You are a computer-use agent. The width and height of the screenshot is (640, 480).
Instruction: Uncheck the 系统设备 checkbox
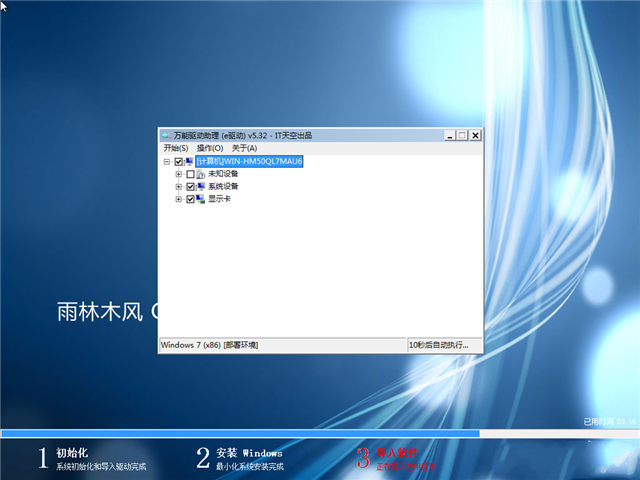[190, 186]
